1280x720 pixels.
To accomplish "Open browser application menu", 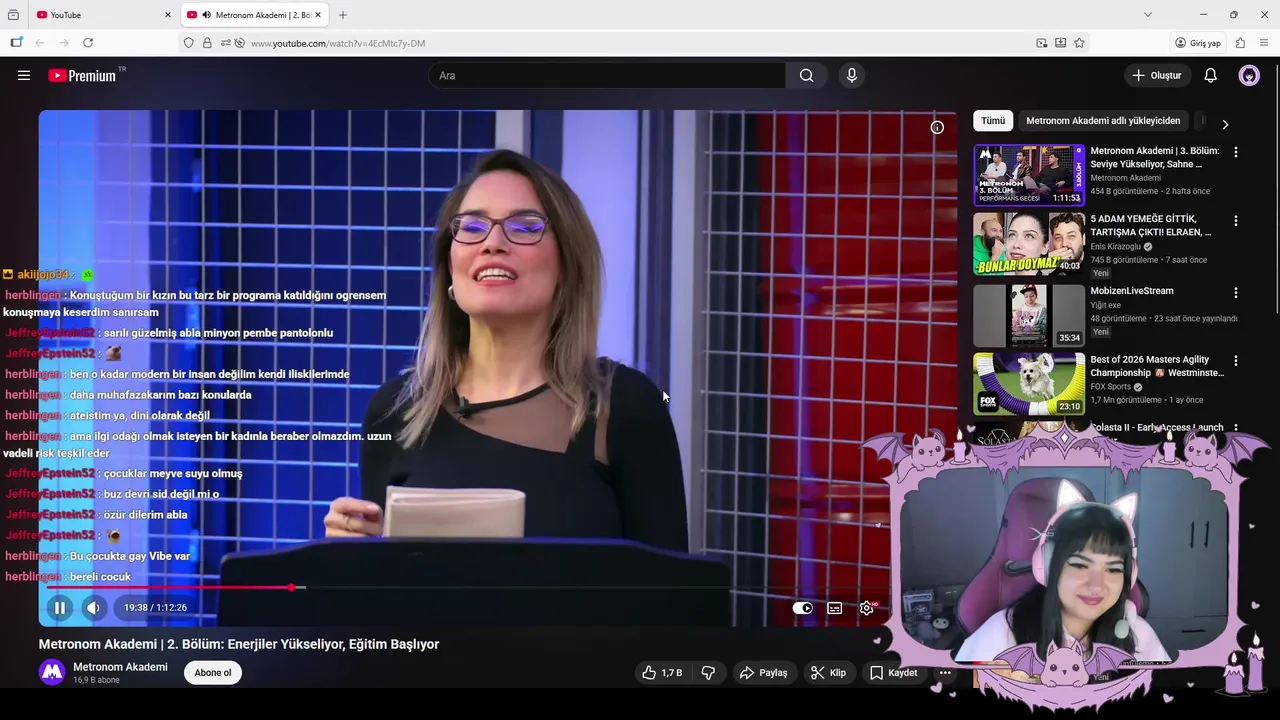I will tap(1264, 43).
